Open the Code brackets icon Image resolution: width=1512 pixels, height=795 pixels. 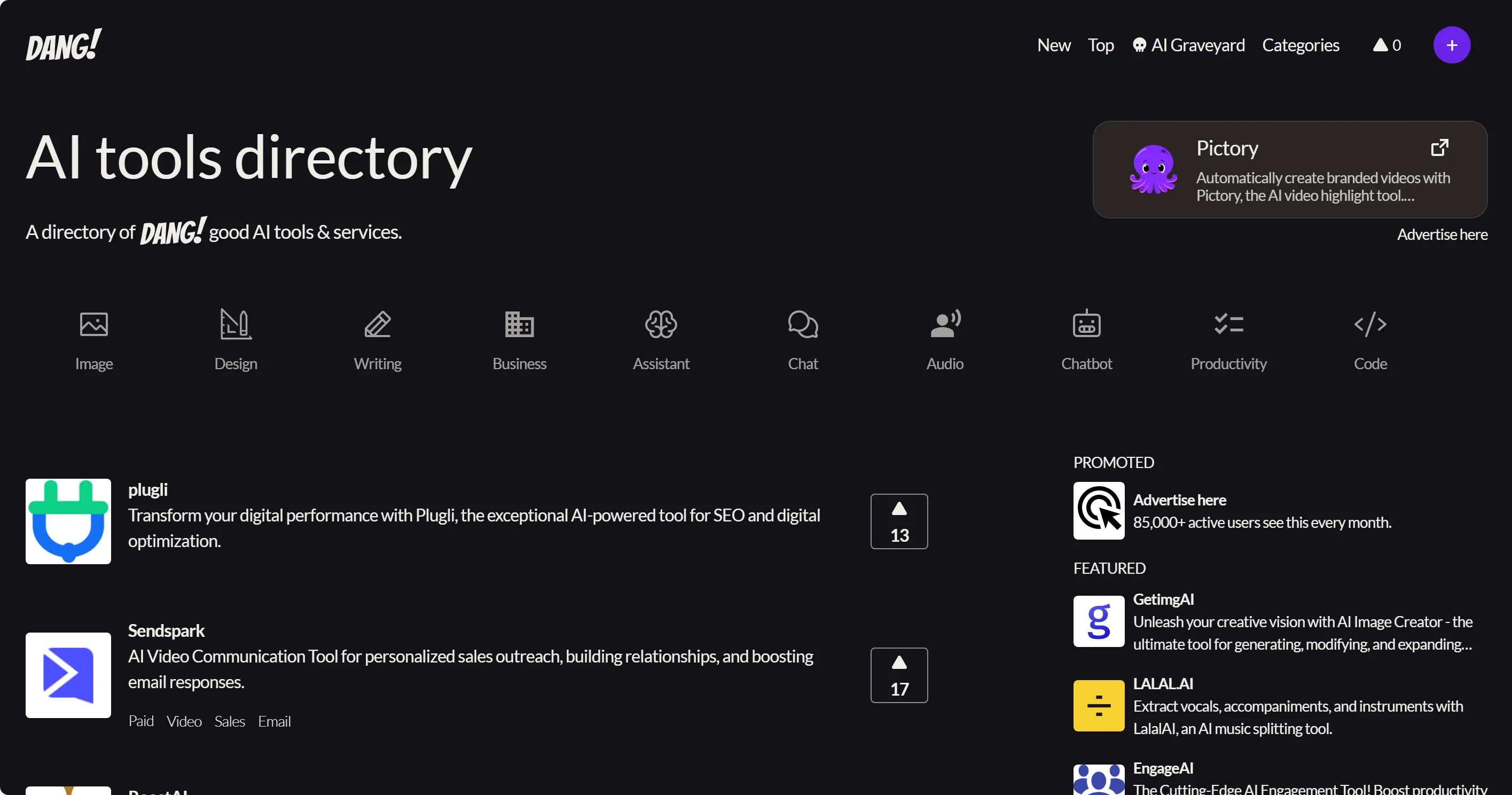click(x=1370, y=324)
